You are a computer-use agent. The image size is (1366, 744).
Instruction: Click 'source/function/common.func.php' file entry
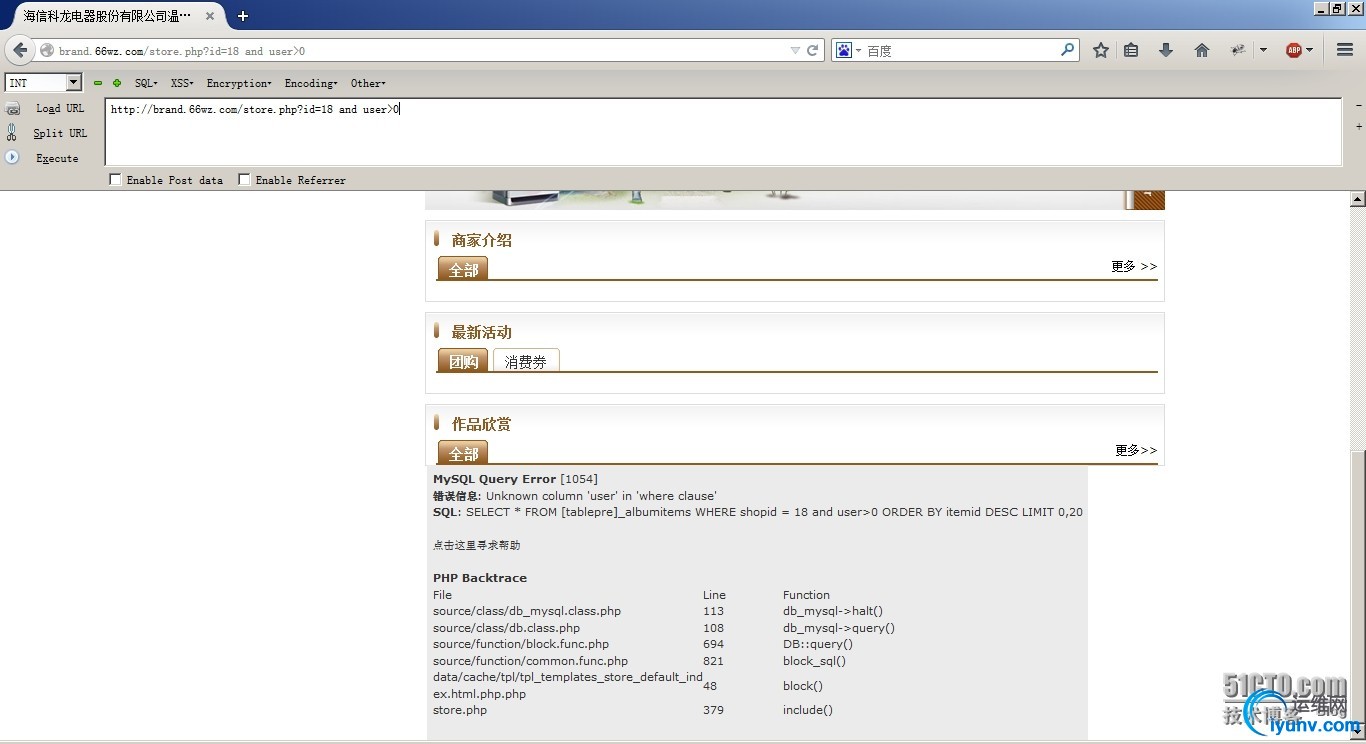[531, 661]
